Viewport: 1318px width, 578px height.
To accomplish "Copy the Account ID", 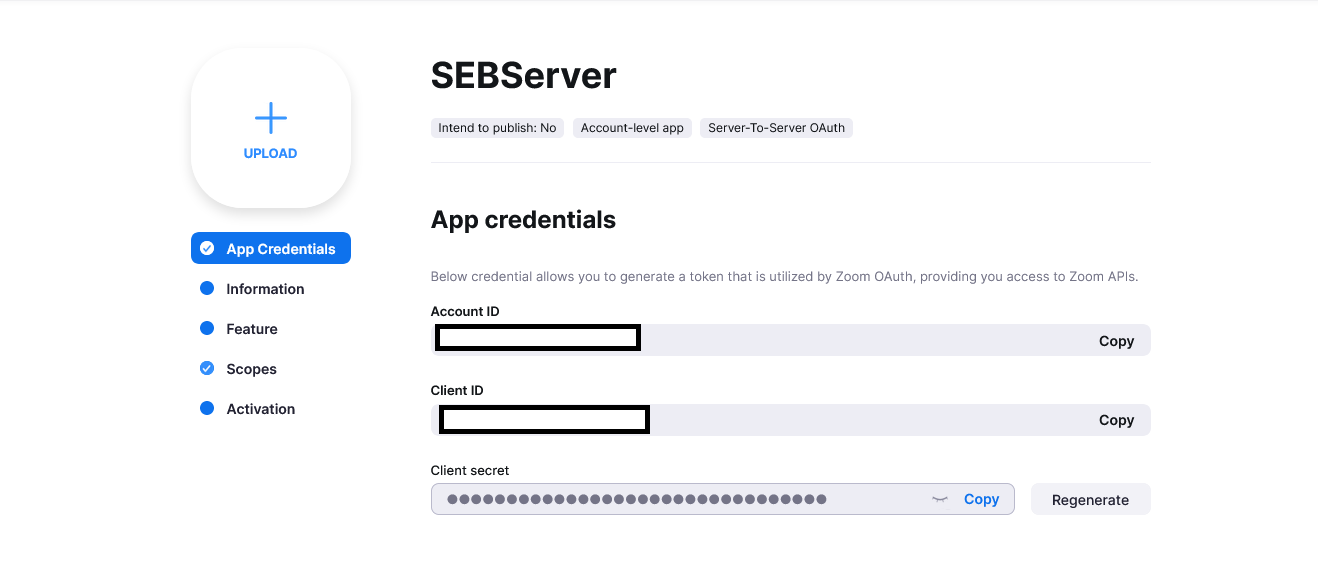I will tap(1116, 341).
